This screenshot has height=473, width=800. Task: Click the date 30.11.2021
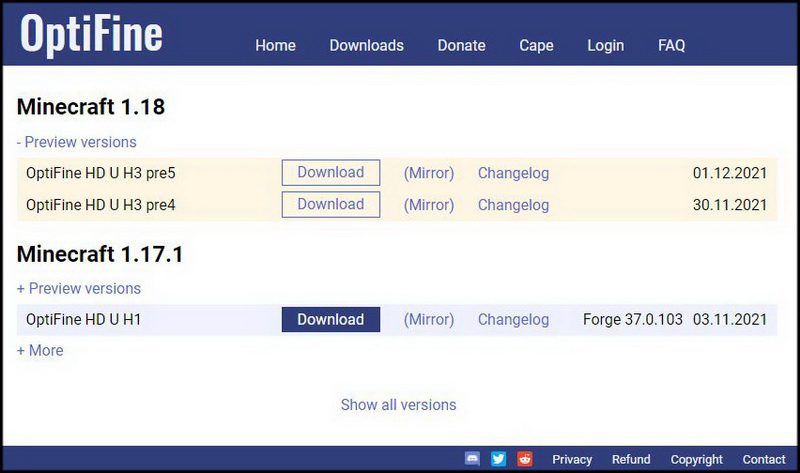pyautogui.click(x=730, y=205)
